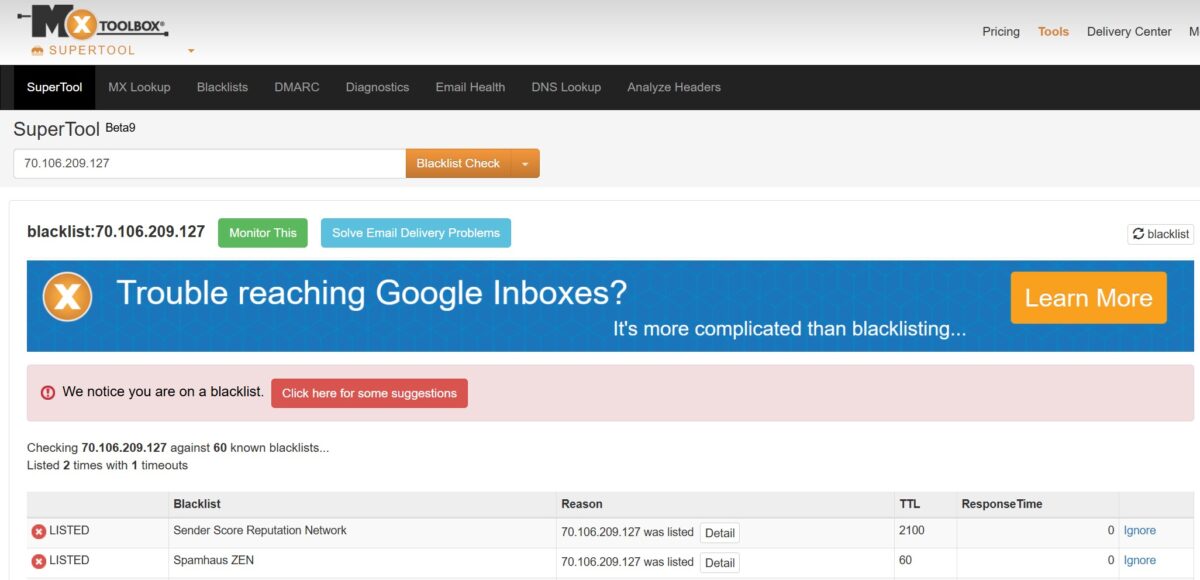Run the Blacklist Check

pyautogui.click(x=458, y=163)
